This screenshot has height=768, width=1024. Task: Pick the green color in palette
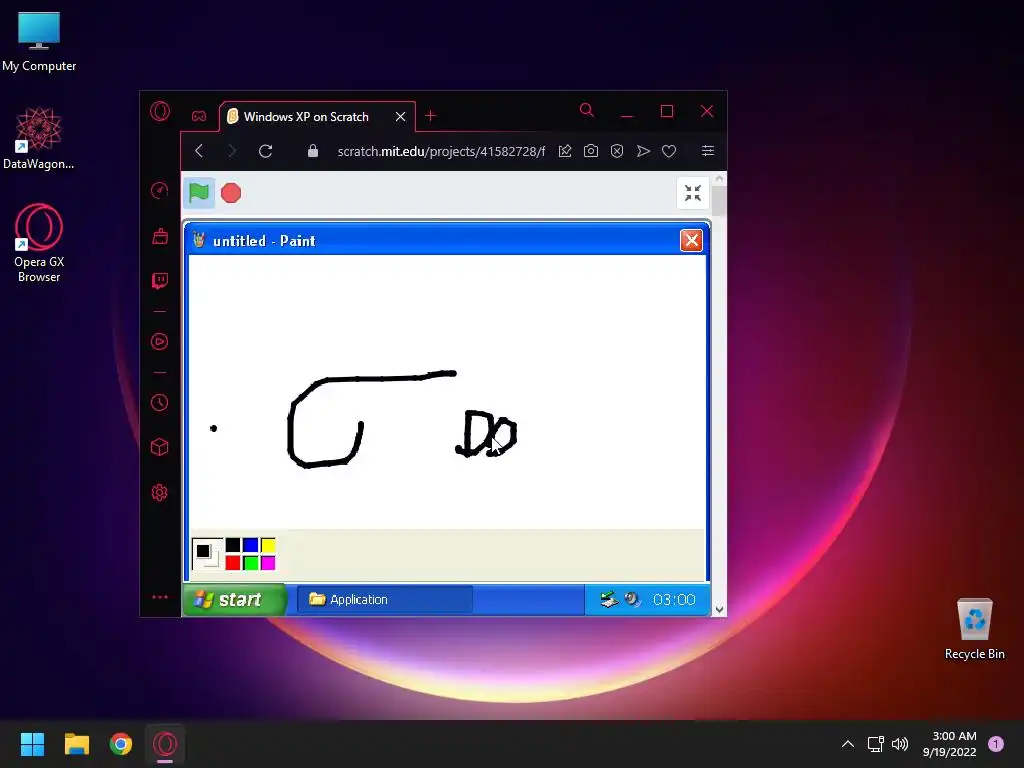(250, 562)
